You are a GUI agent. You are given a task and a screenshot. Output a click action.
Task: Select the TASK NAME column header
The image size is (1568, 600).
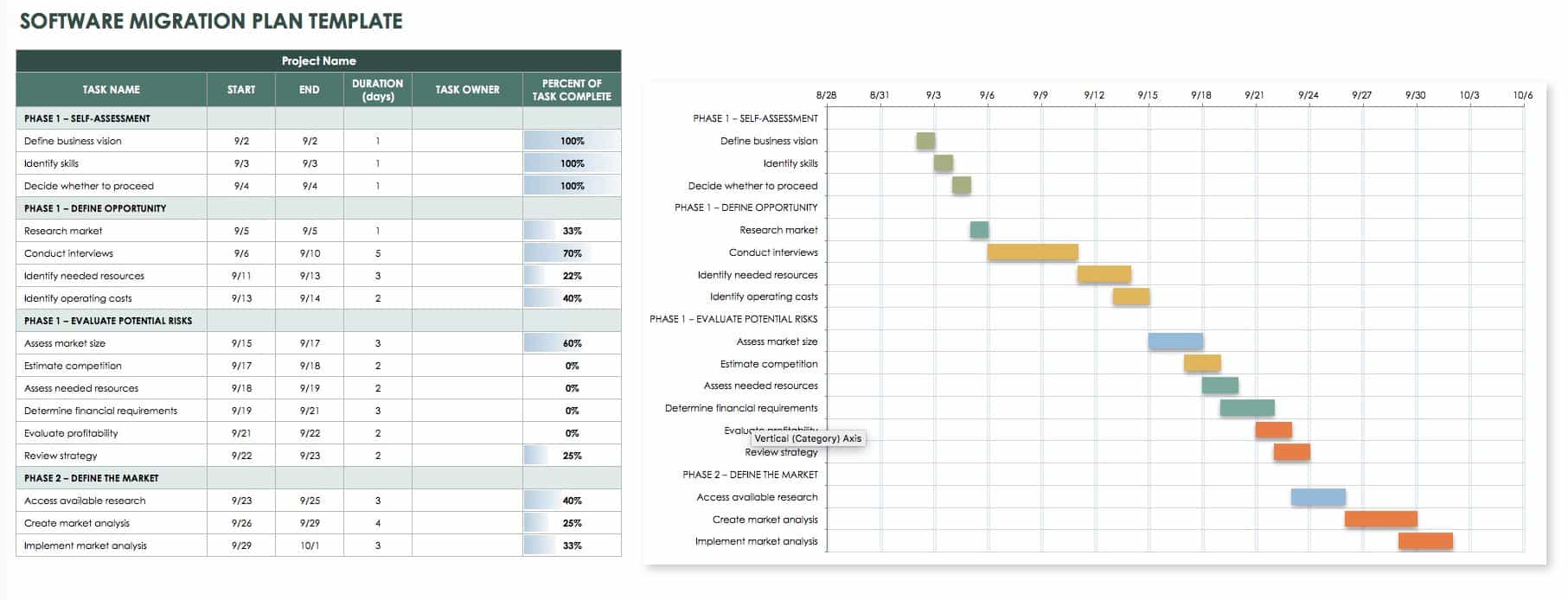(111, 89)
